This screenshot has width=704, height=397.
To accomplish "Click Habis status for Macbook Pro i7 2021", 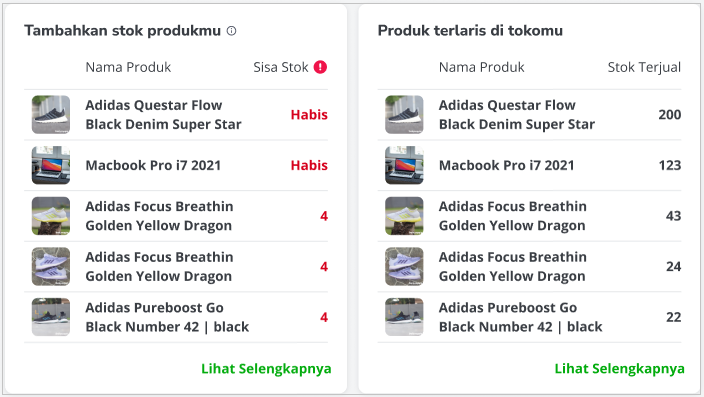I will [x=309, y=165].
